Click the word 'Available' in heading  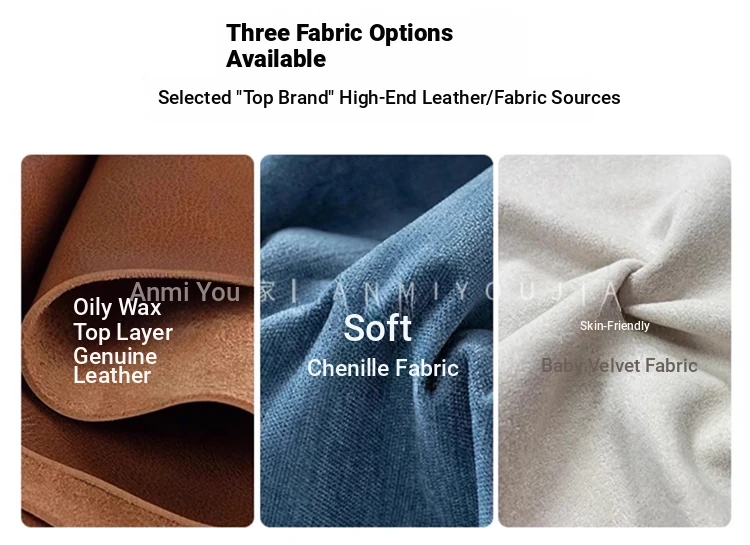pos(276,59)
